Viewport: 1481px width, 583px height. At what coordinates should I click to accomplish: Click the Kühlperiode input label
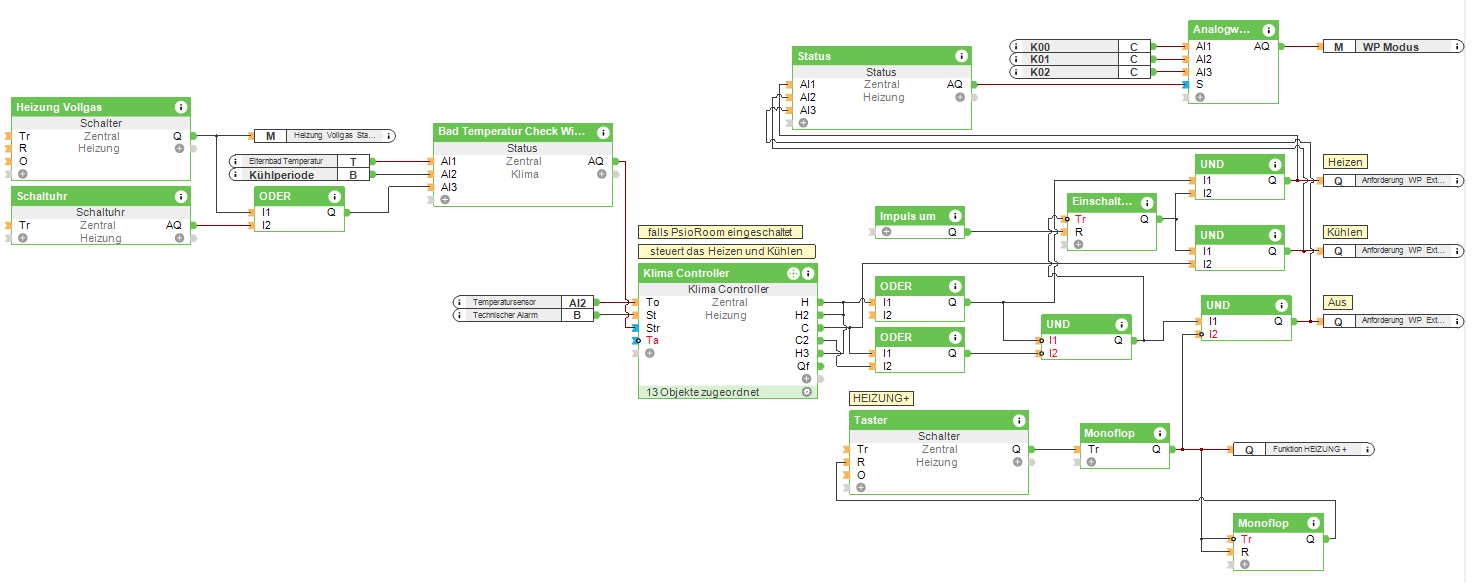click(281, 174)
